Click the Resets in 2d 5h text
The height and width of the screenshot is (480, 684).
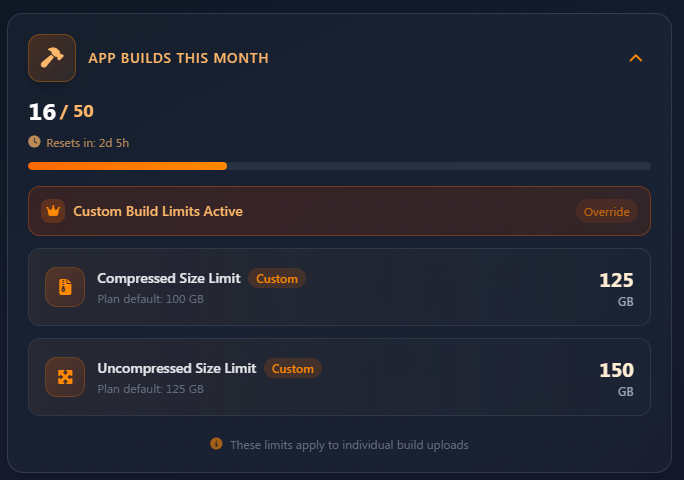(x=87, y=143)
